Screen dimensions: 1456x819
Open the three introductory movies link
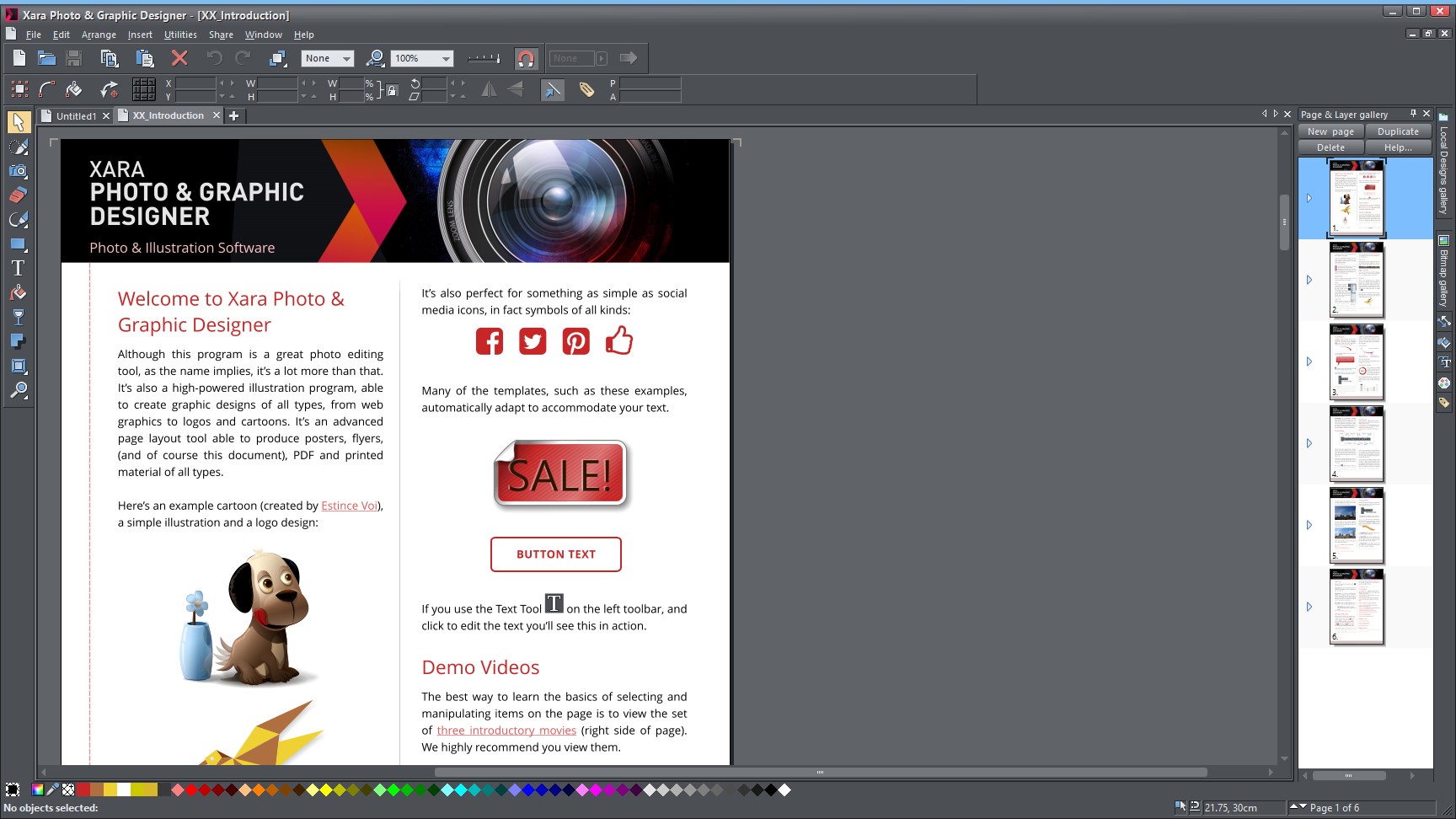point(506,731)
